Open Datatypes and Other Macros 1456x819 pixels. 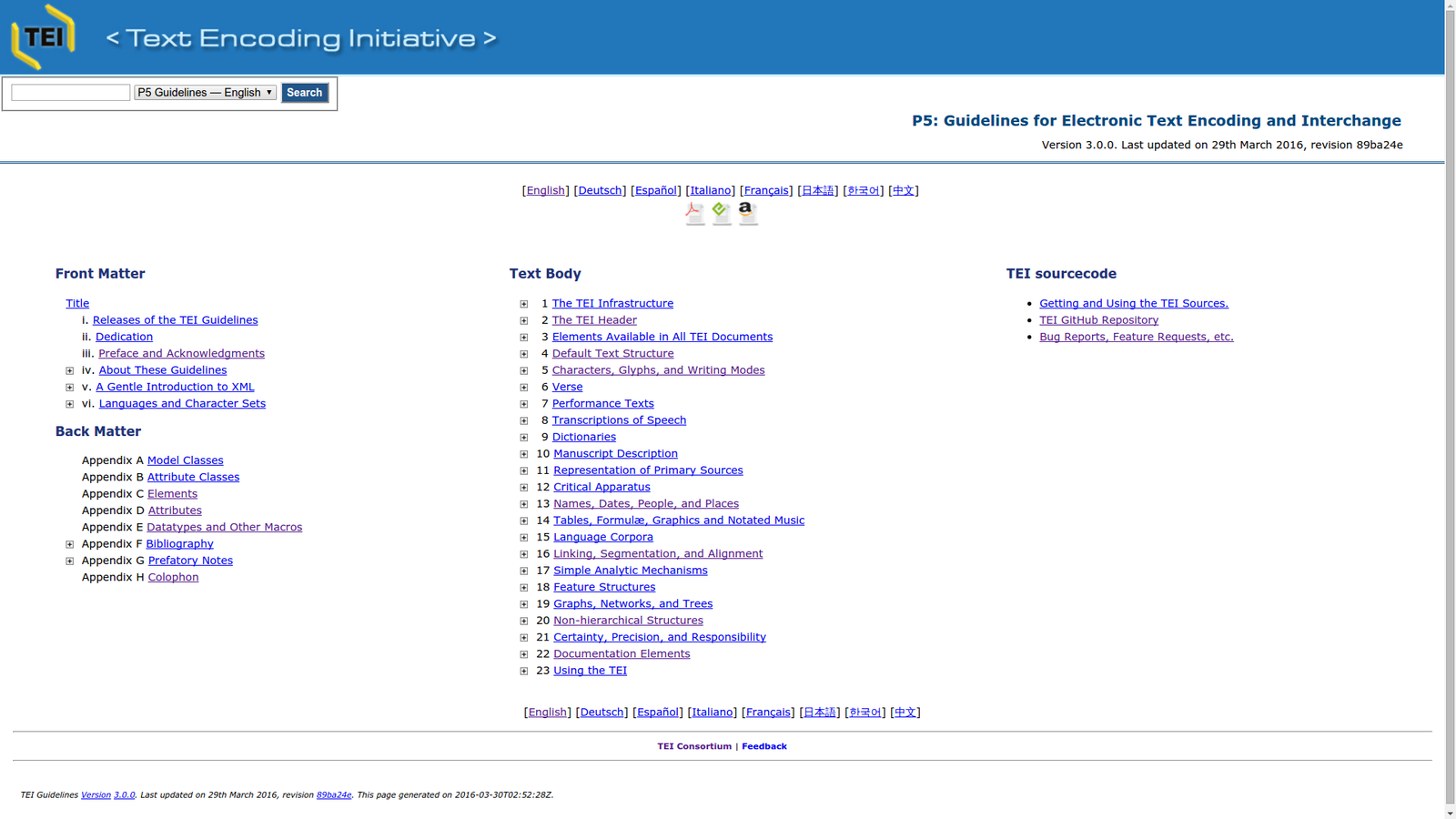pos(224,527)
